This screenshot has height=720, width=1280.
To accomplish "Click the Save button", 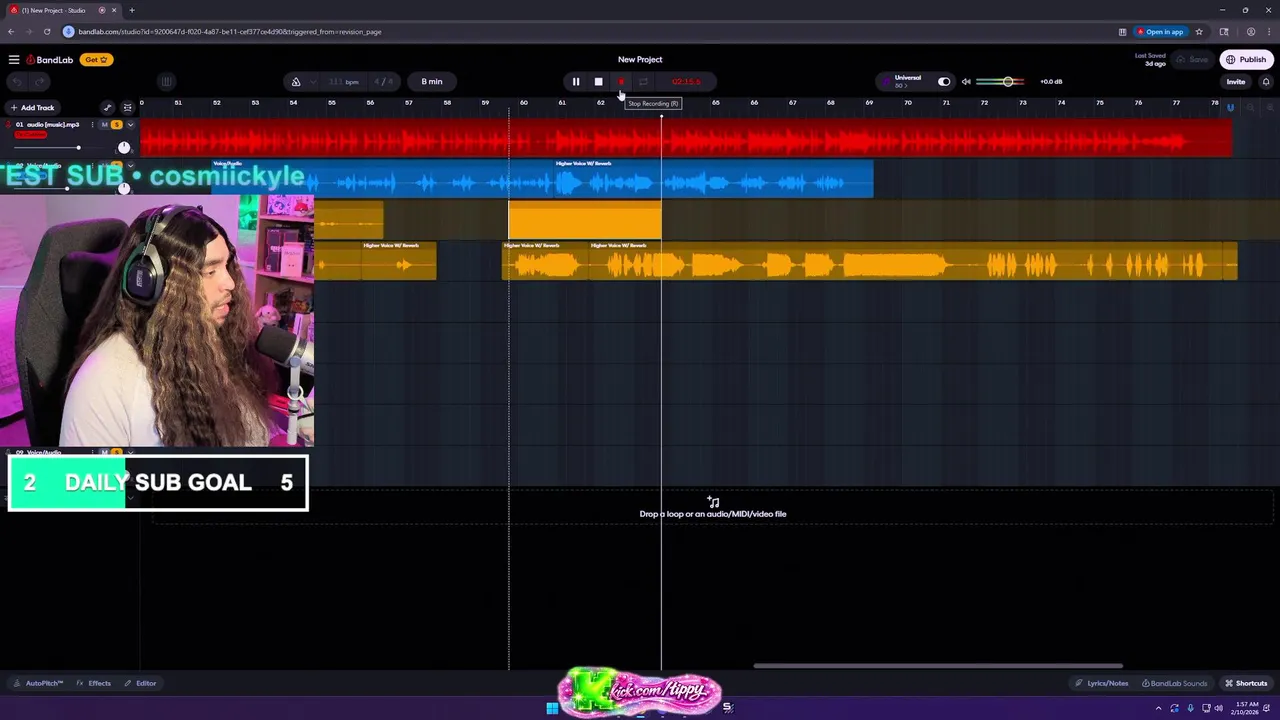I will (1193, 60).
